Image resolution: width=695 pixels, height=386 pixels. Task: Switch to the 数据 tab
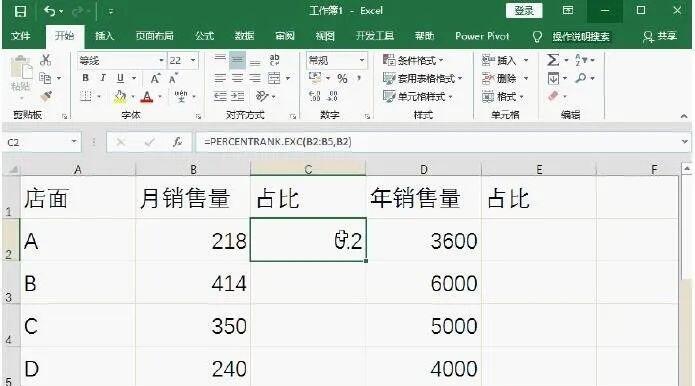[x=244, y=36]
